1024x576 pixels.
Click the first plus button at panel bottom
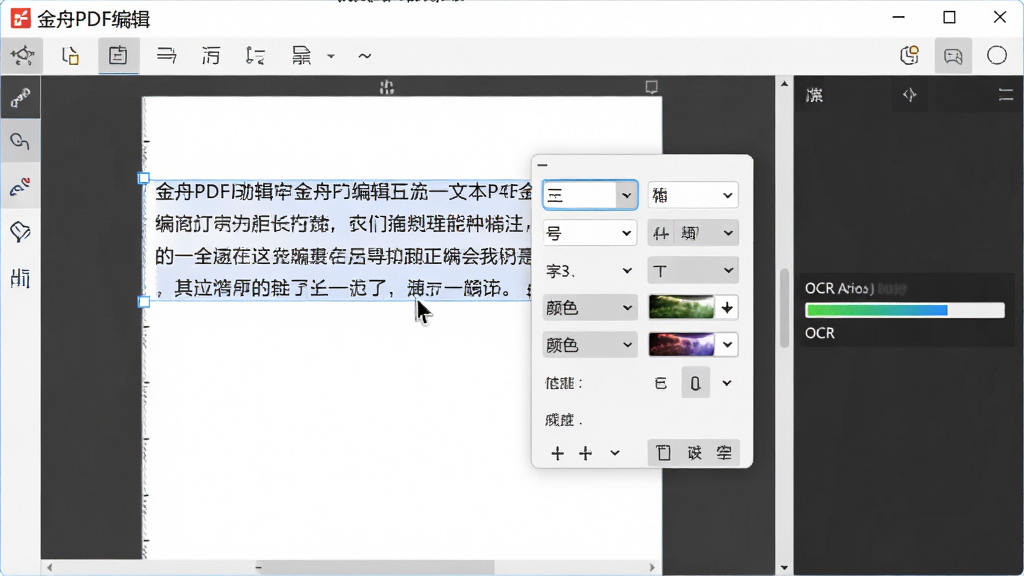point(557,453)
